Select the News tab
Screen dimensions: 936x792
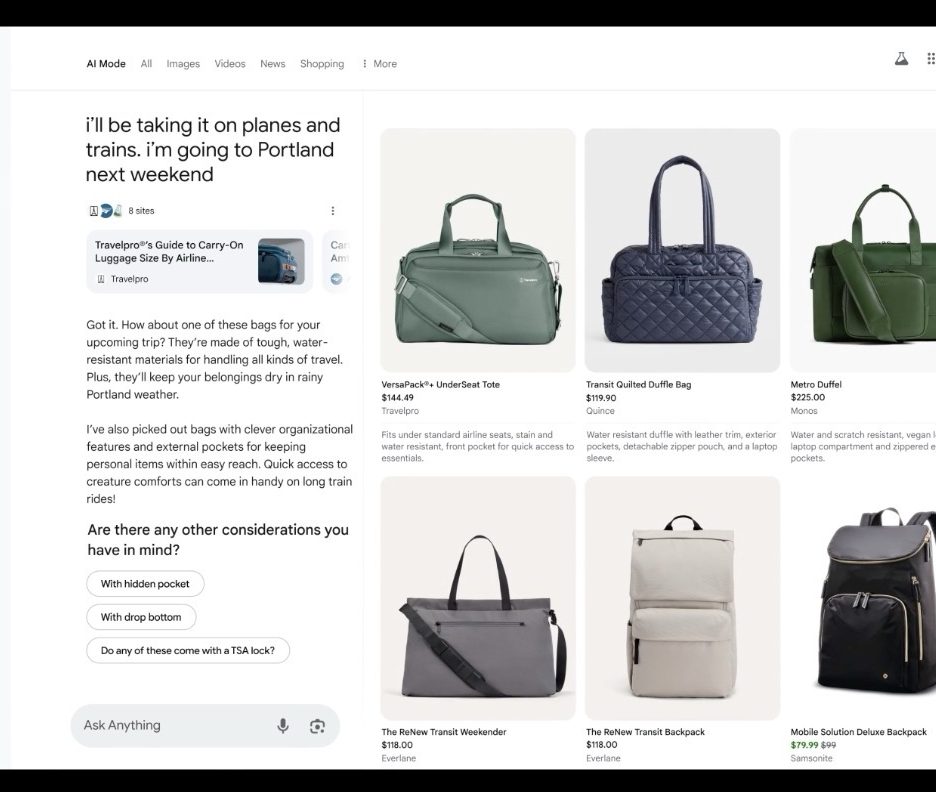click(x=273, y=64)
